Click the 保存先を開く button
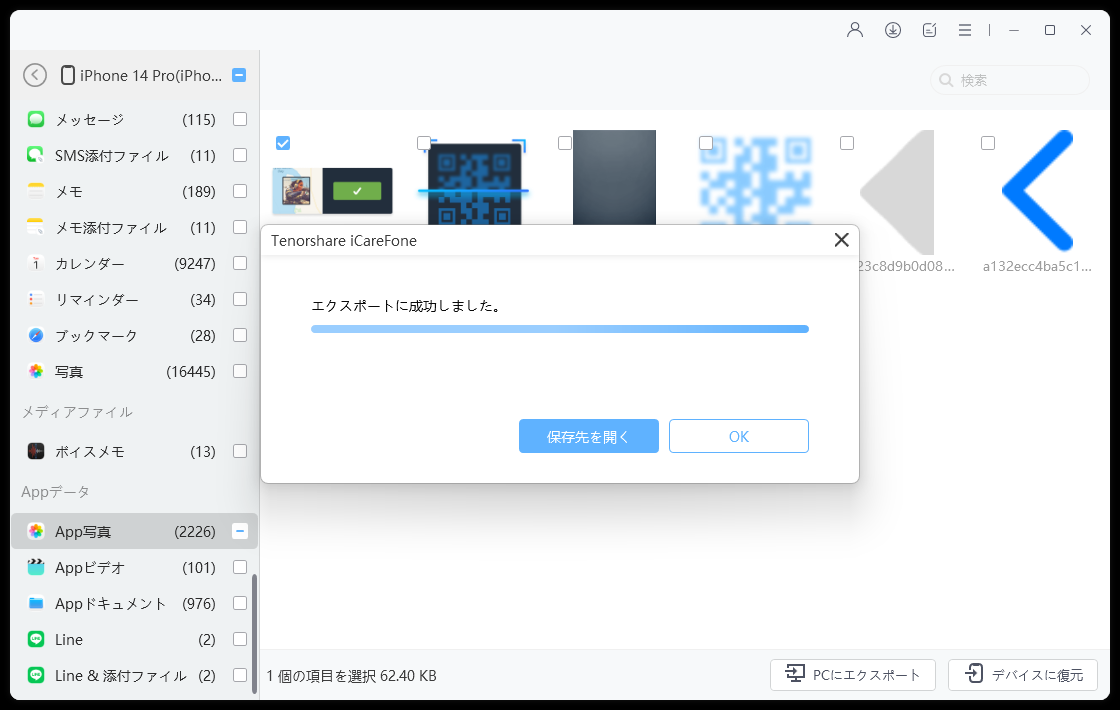The height and width of the screenshot is (710, 1120). pyautogui.click(x=589, y=436)
